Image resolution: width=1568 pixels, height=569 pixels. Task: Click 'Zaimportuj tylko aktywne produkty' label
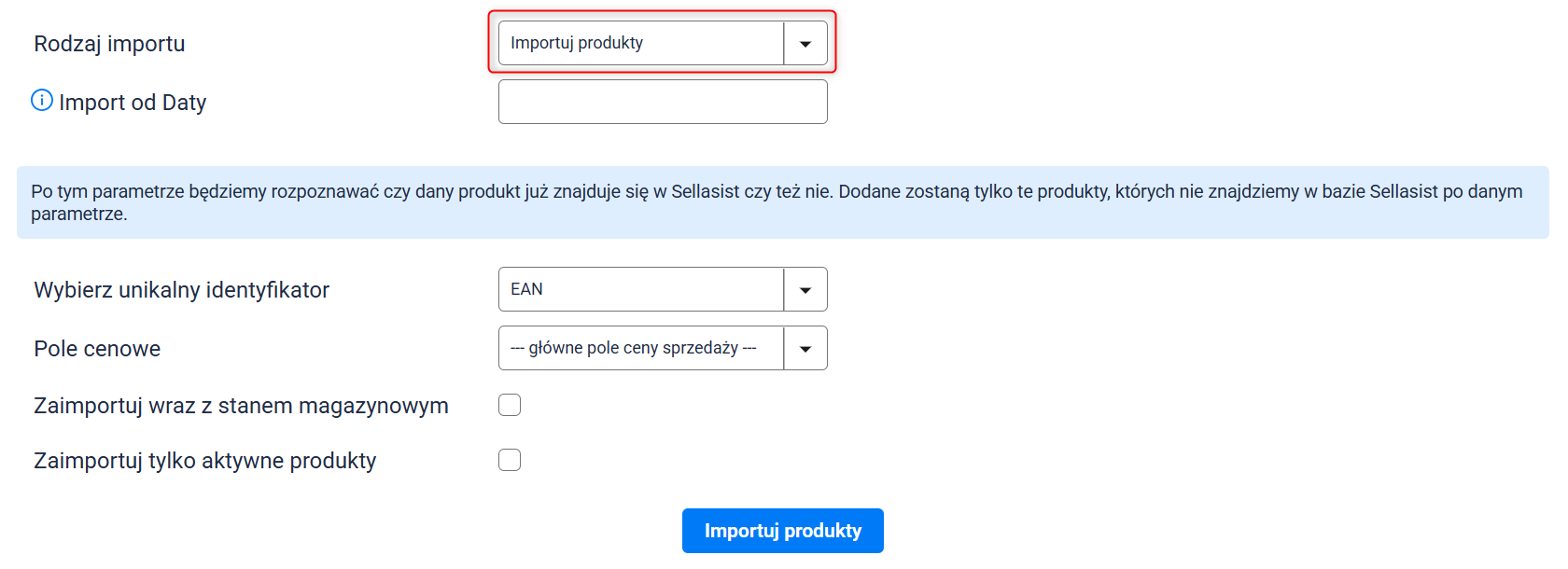point(204,461)
